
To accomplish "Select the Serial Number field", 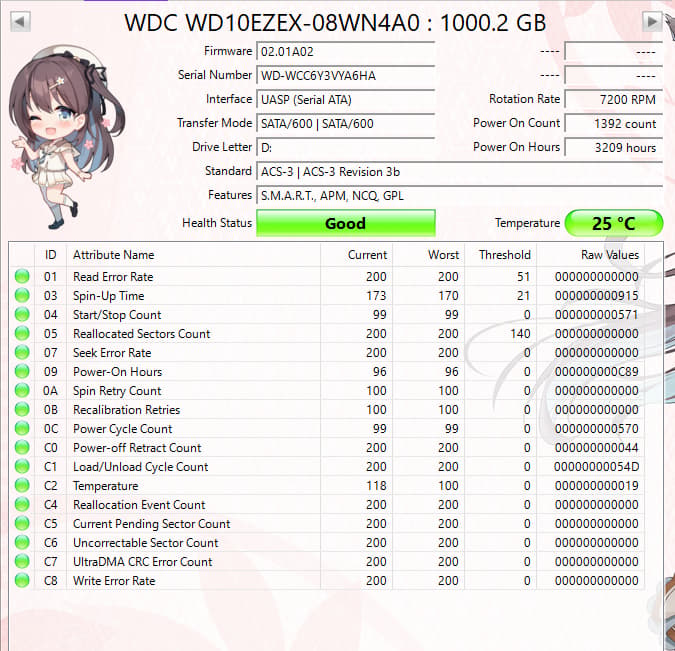I will [346, 76].
